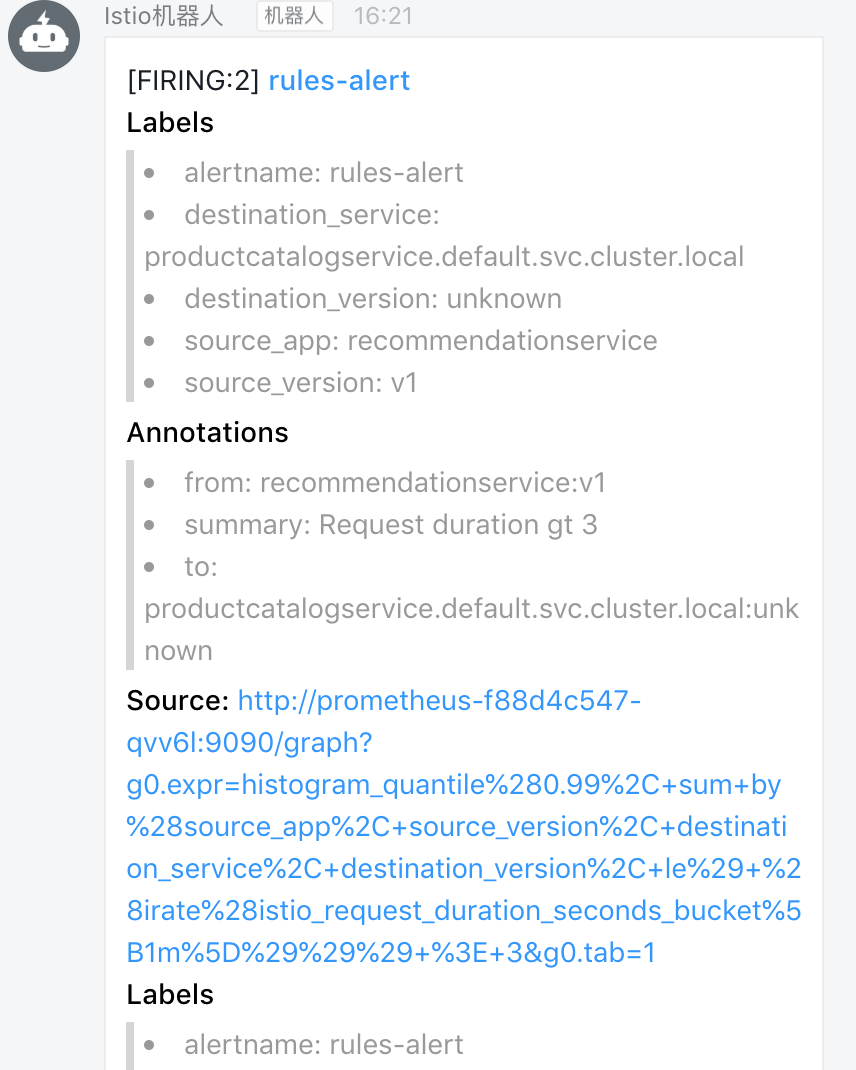Open the rules-alert title link
The width and height of the screenshot is (856, 1070).
tap(339, 81)
